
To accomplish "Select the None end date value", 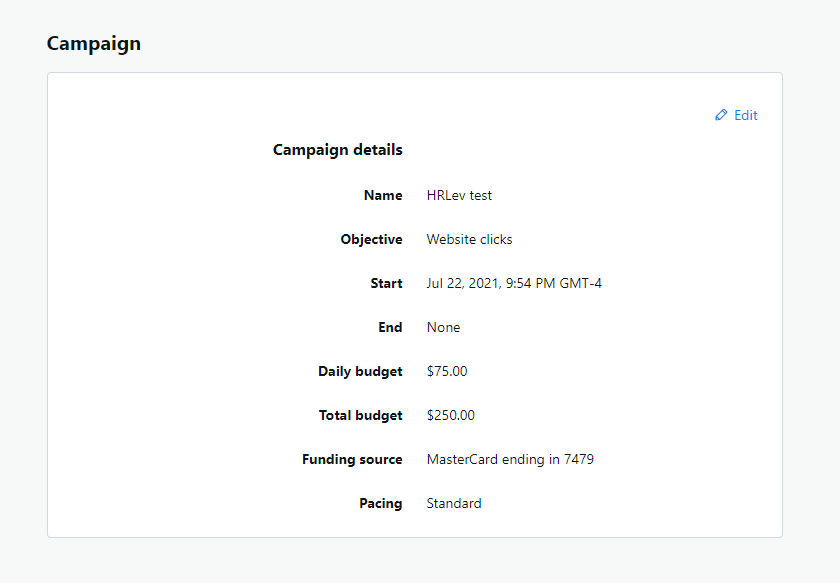I will (x=443, y=327).
